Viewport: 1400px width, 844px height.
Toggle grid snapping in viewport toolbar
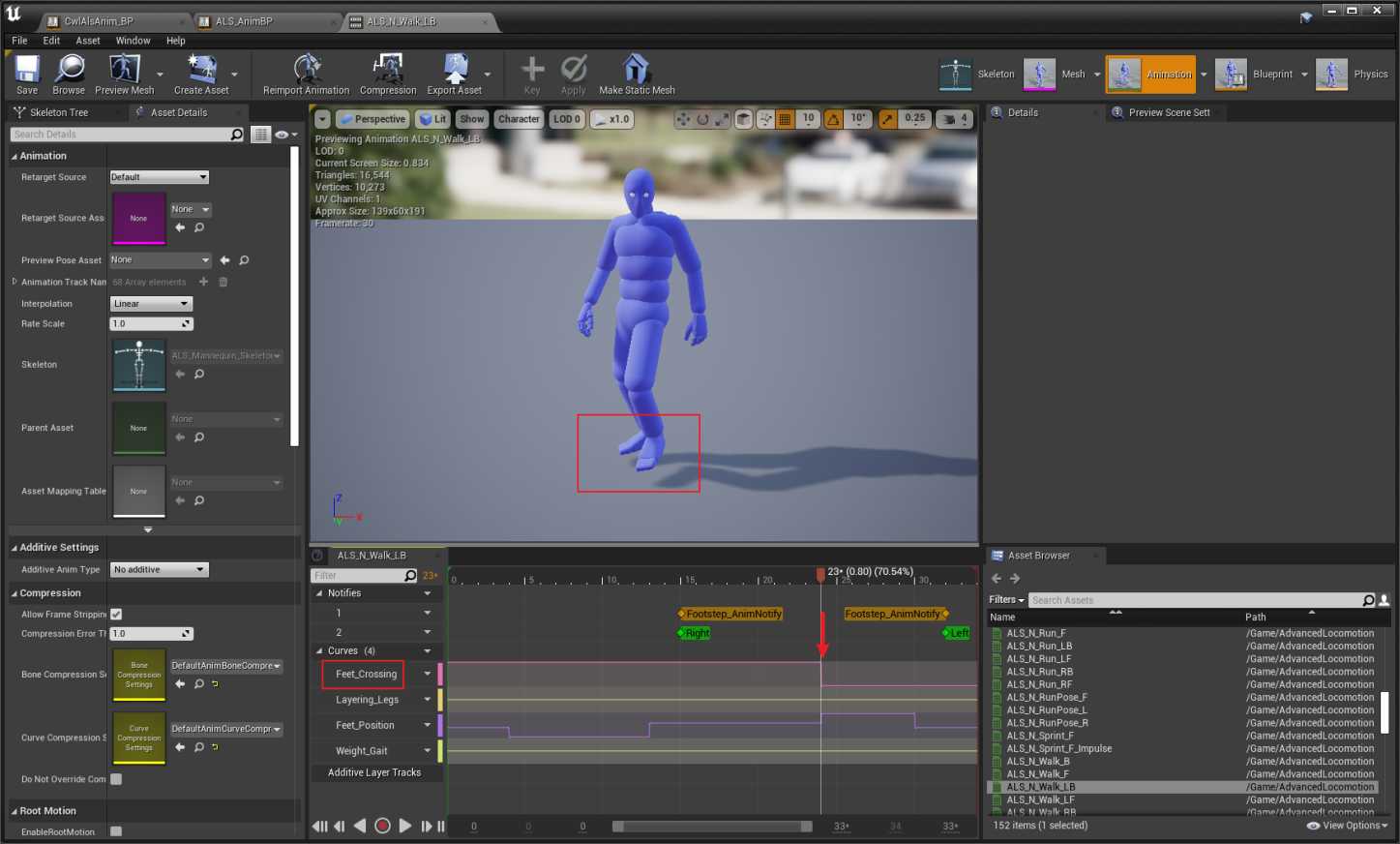785,119
